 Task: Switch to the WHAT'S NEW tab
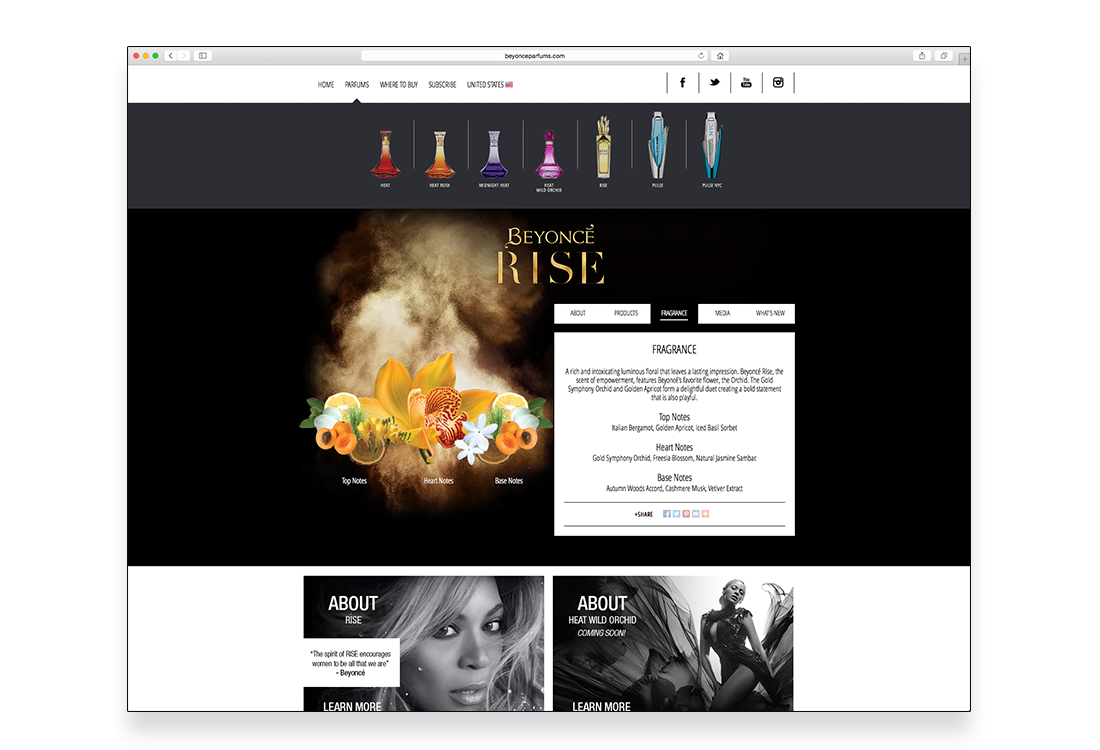(770, 313)
